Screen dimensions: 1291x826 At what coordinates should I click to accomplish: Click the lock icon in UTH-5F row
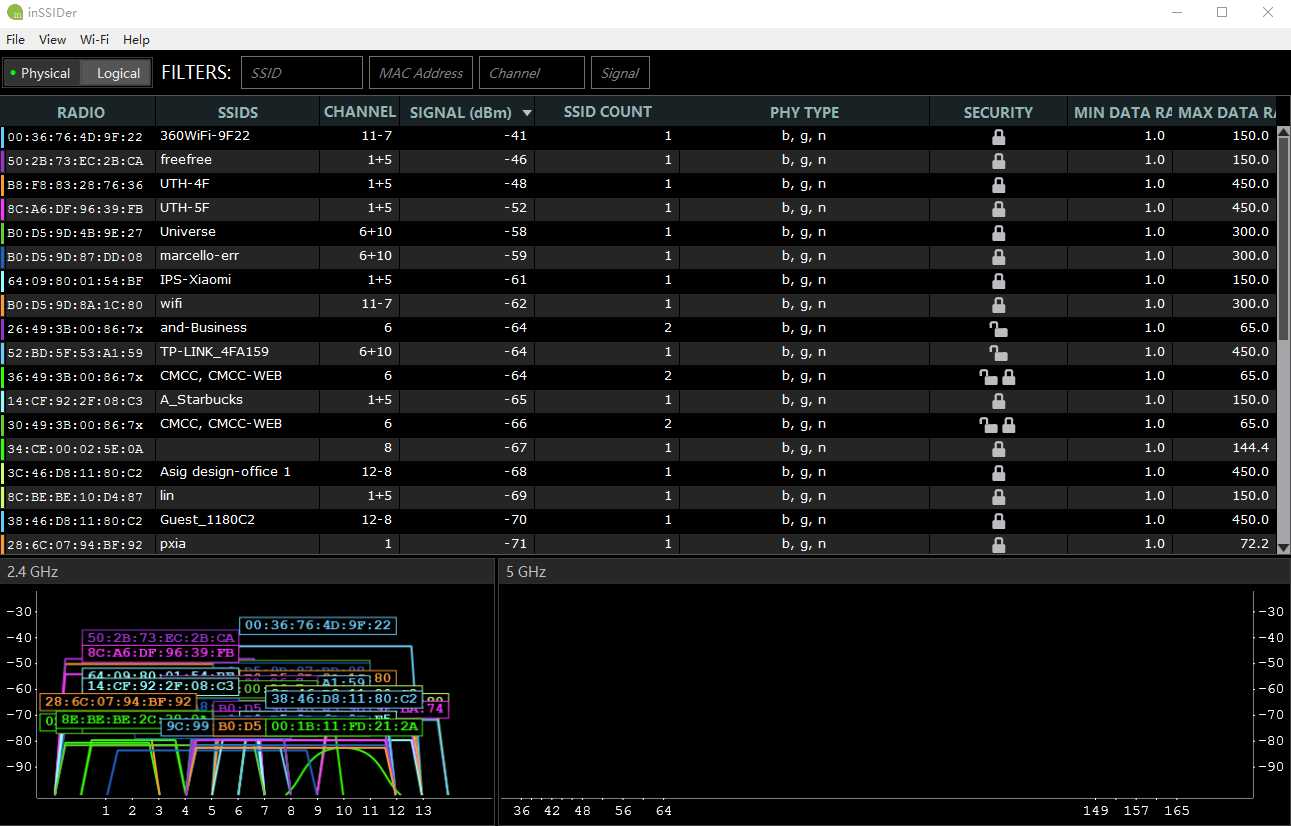tap(998, 208)
